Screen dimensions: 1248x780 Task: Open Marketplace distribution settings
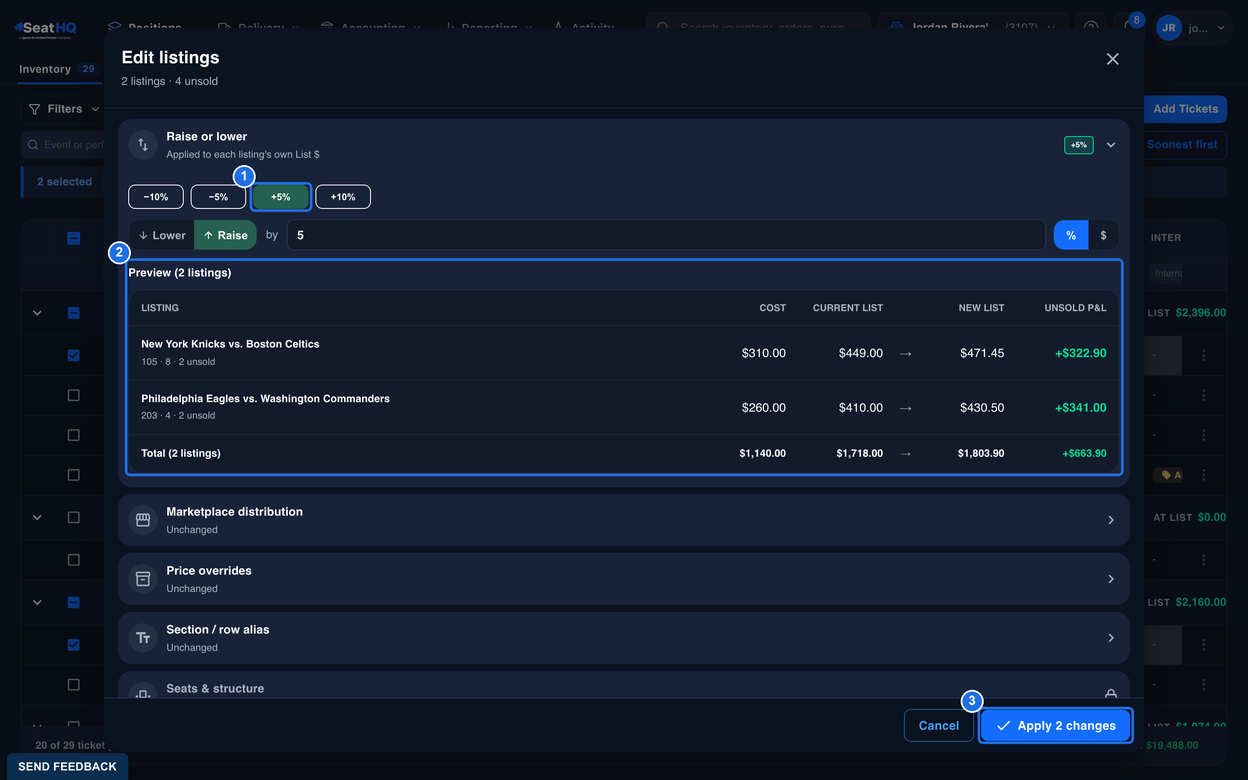624,520
